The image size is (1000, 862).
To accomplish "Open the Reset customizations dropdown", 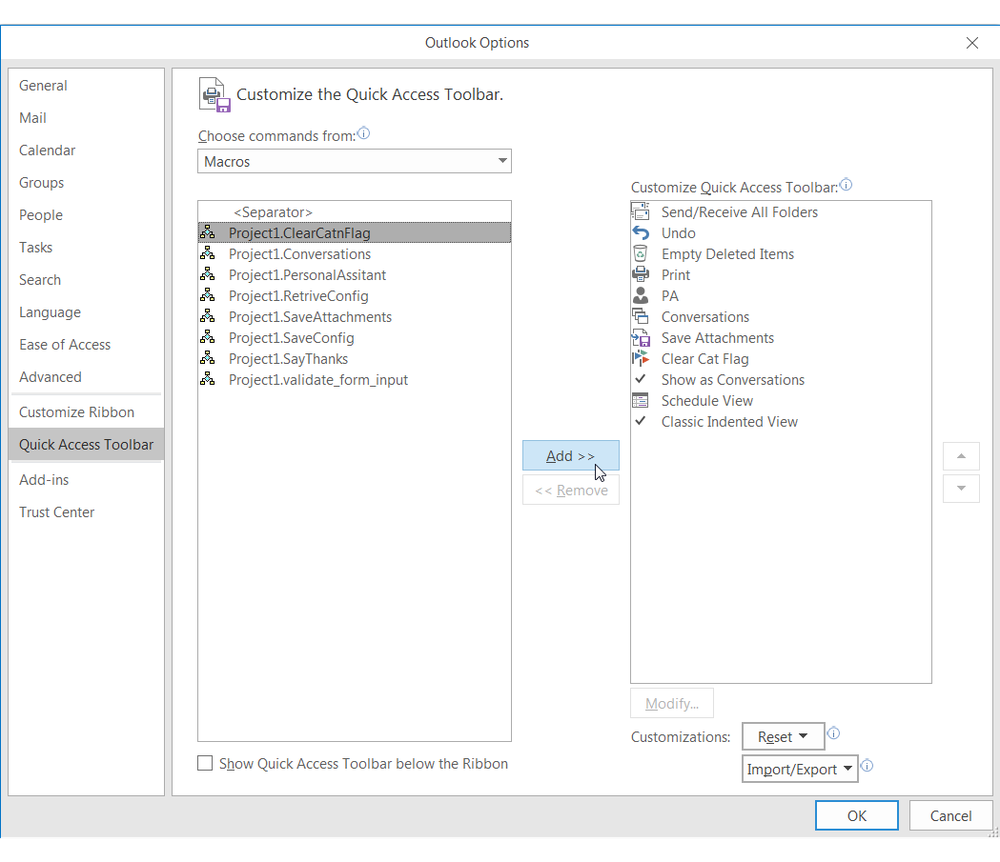I will [783, 736].
